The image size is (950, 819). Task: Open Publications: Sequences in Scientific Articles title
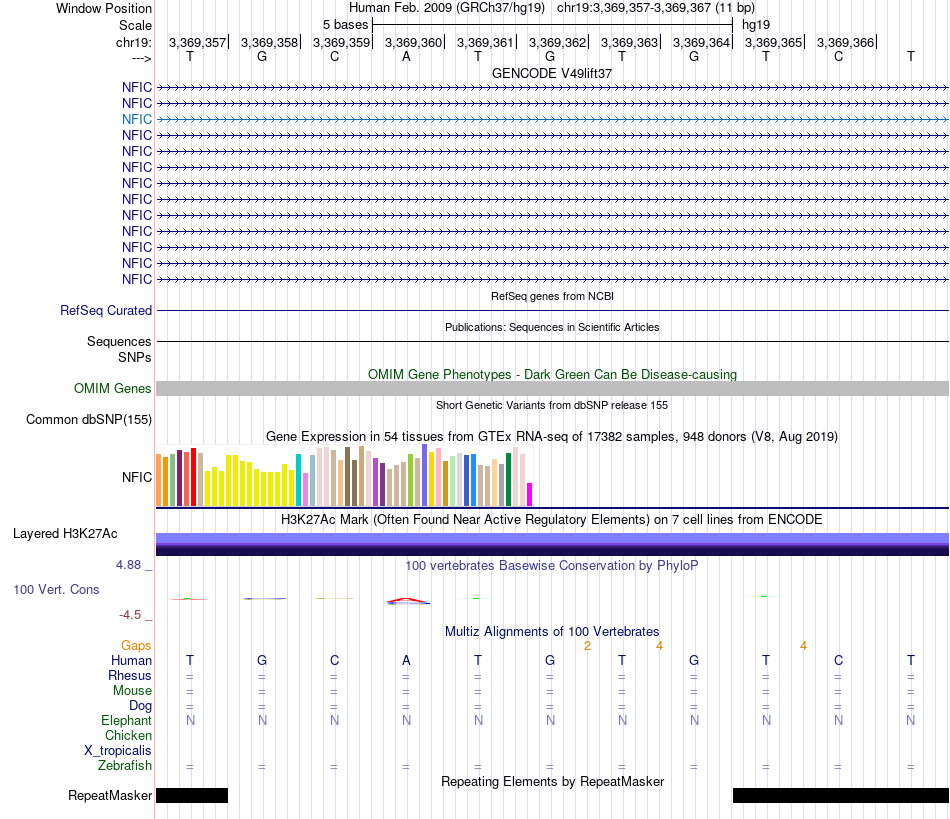pos(552,327)
